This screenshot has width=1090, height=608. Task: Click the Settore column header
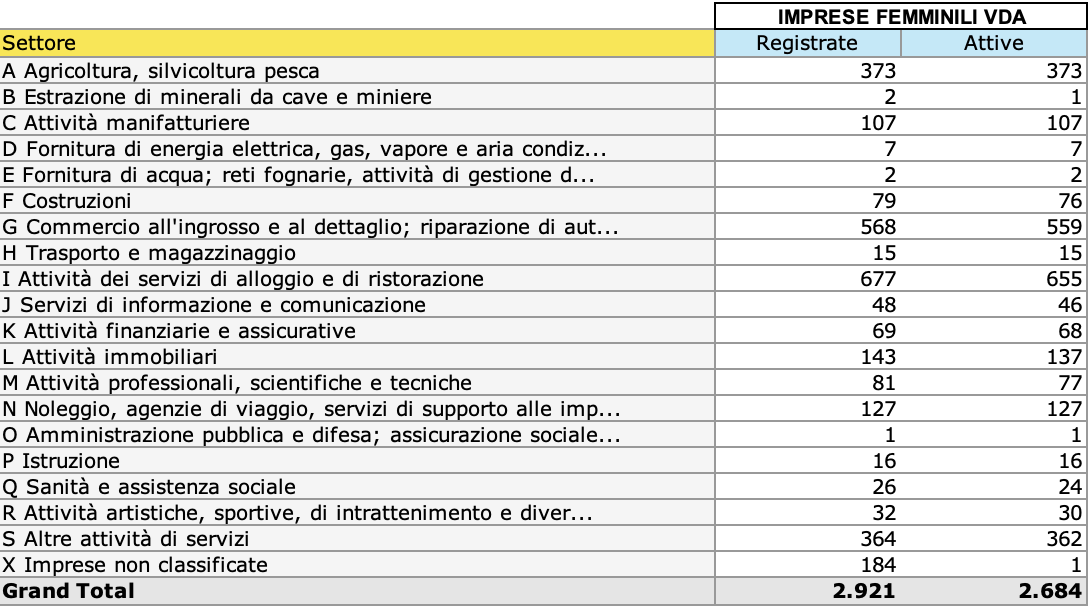click(x=40, y=43)
